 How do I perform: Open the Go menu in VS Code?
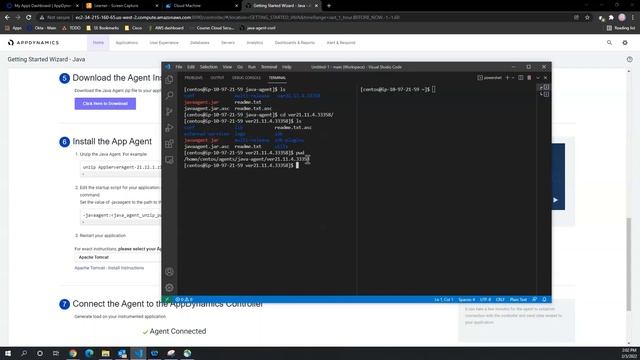click(240, 67)
